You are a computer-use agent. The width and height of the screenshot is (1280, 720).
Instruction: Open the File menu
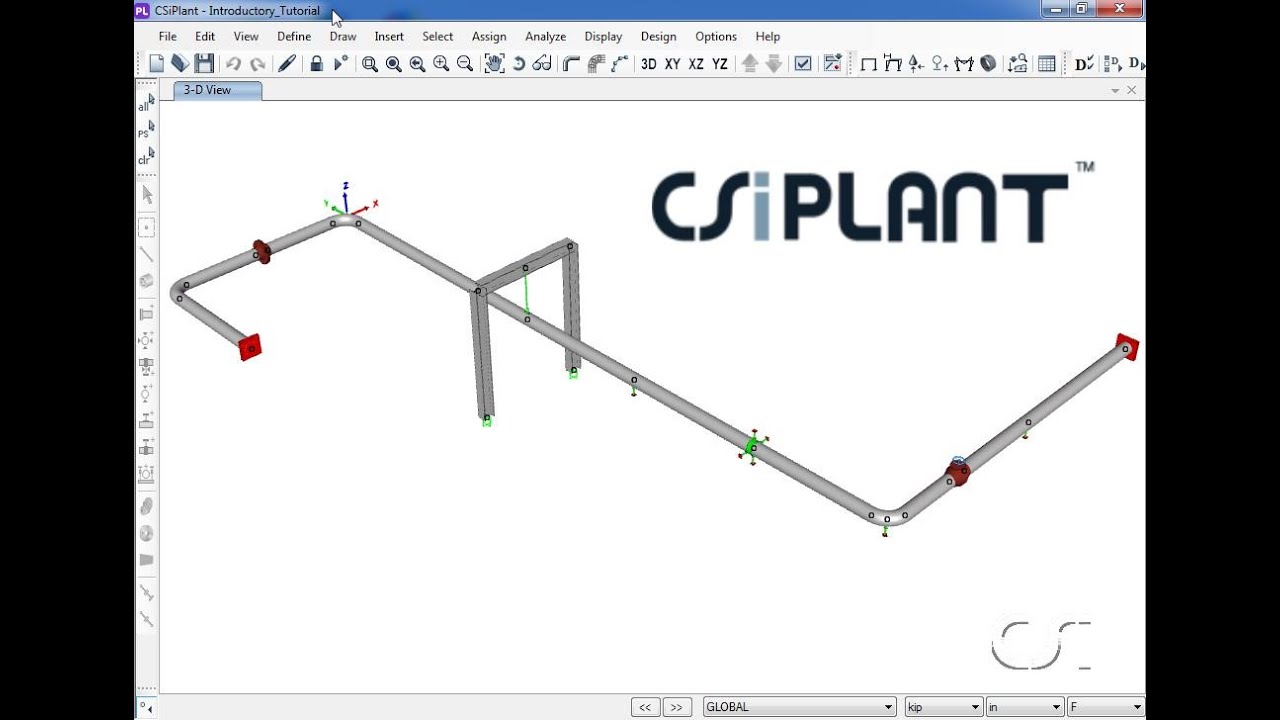click(x=167, y=36)
